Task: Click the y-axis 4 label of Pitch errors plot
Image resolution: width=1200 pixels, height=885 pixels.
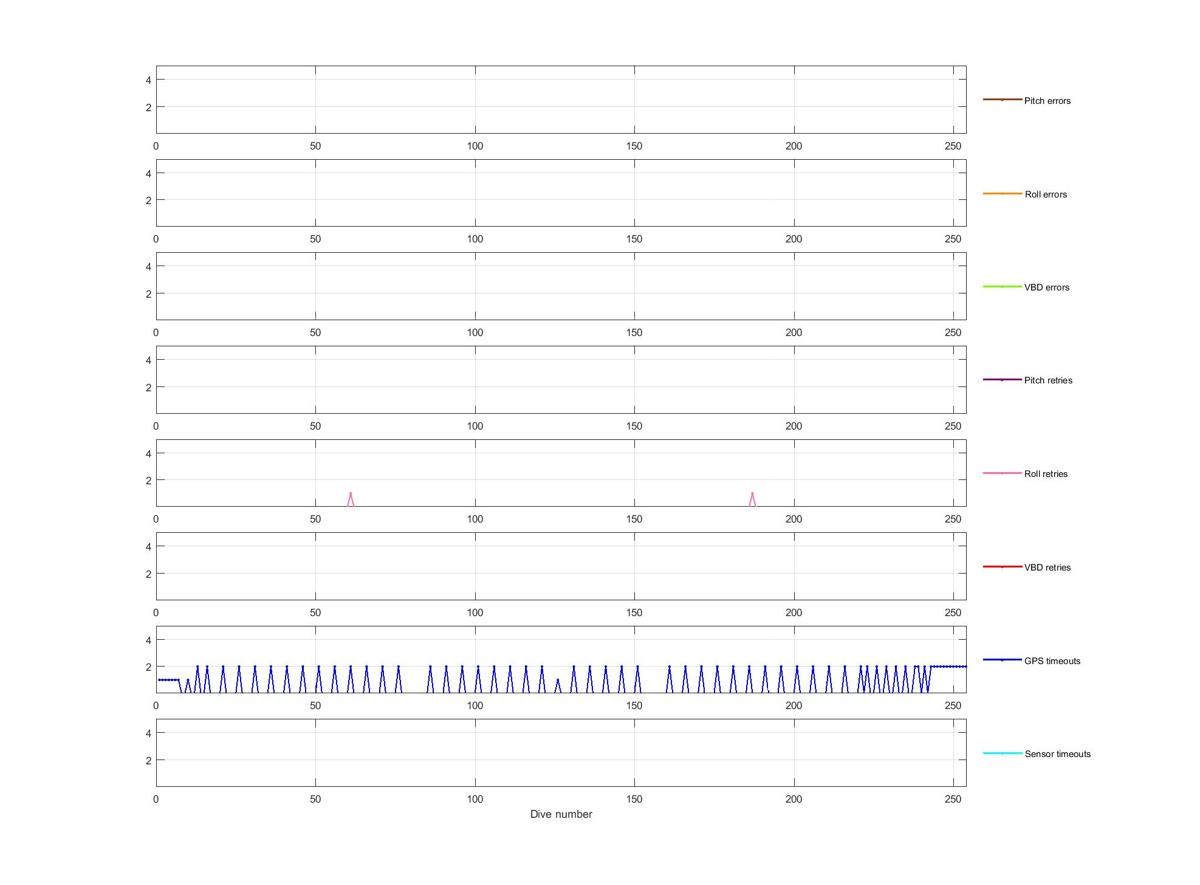Action: point(148,80)
